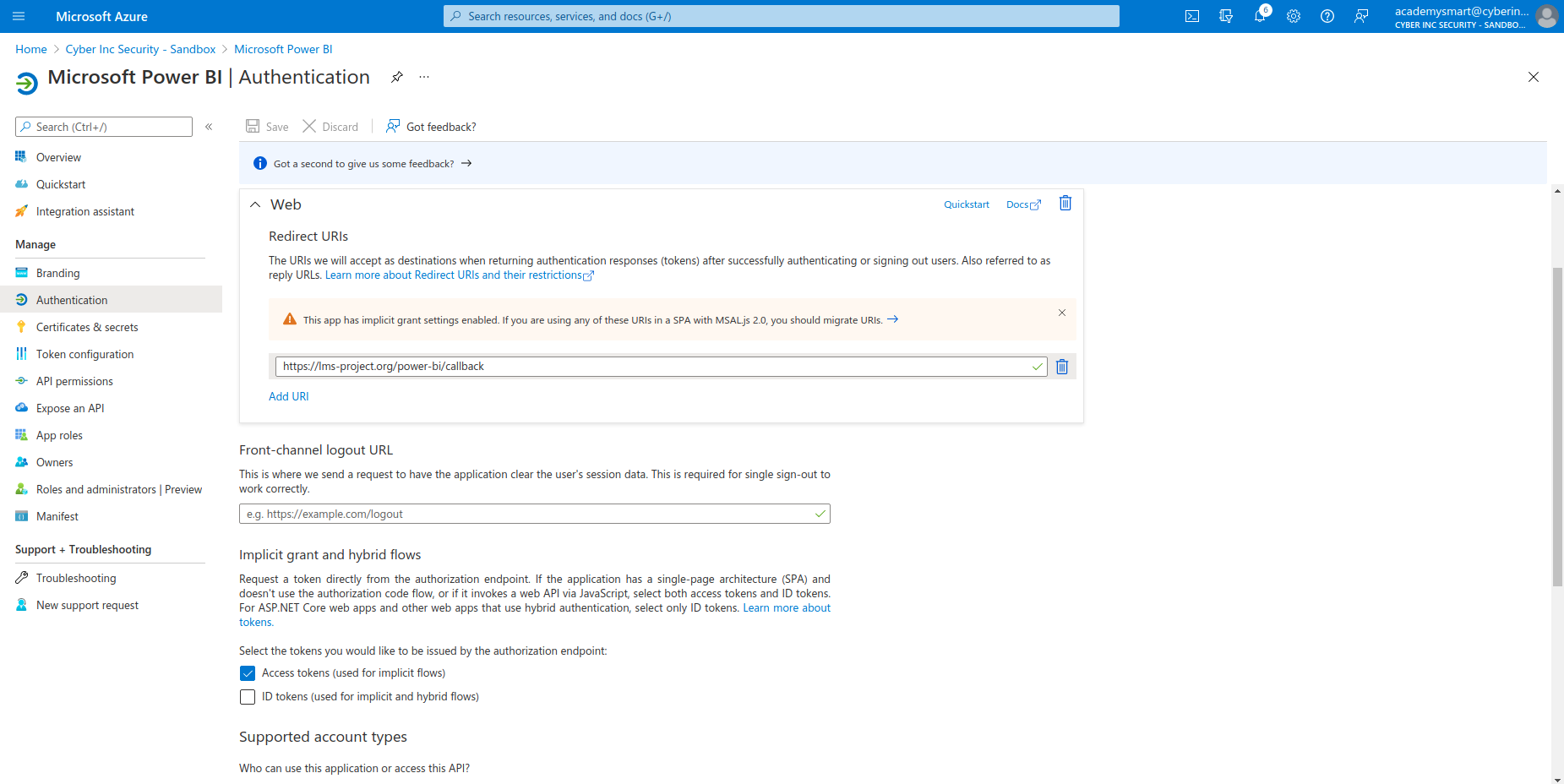The height and width of the screenshot is (784, 1564).
Task: Open Learn more about tokens link
Action: (x=787, y=608)
